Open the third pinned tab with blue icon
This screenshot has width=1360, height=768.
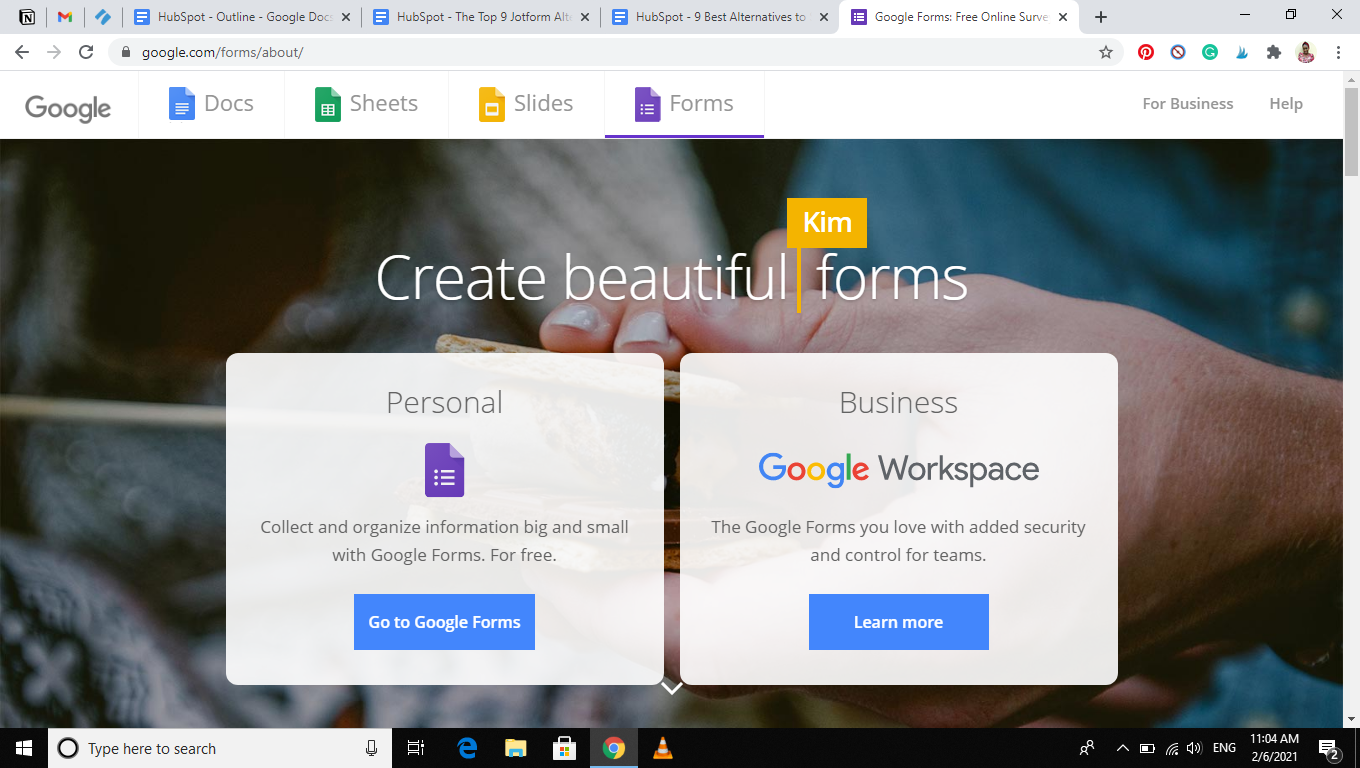[x=102, y=17]
